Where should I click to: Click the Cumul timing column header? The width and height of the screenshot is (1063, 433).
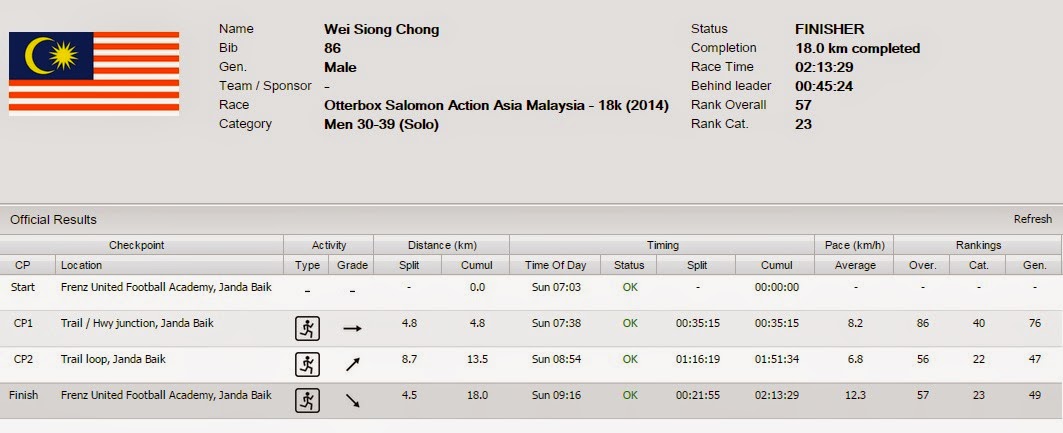click(x=775, y=265)
